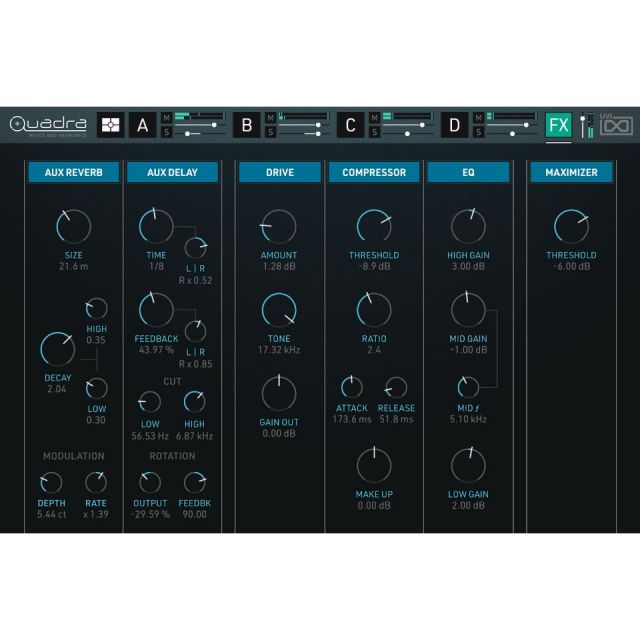This screenshot has width=640, height=640.
Task: Click the ratio value 2.4
Action: coord(374,350)
